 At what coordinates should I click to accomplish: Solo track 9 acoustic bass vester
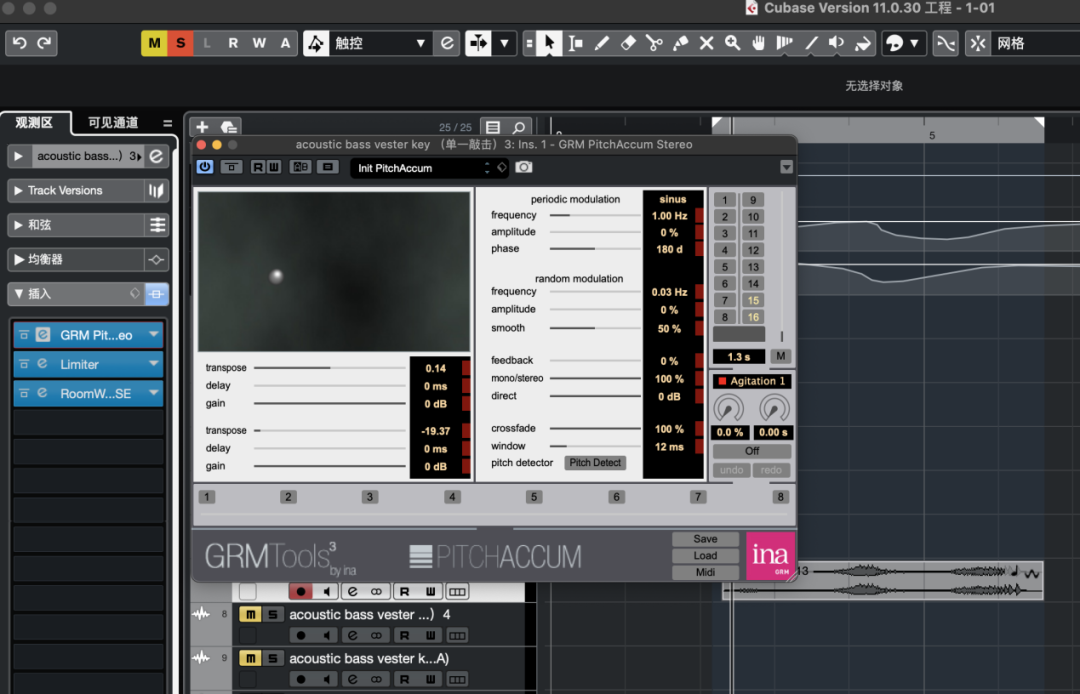pyautogui.click(x=273, y=658)
